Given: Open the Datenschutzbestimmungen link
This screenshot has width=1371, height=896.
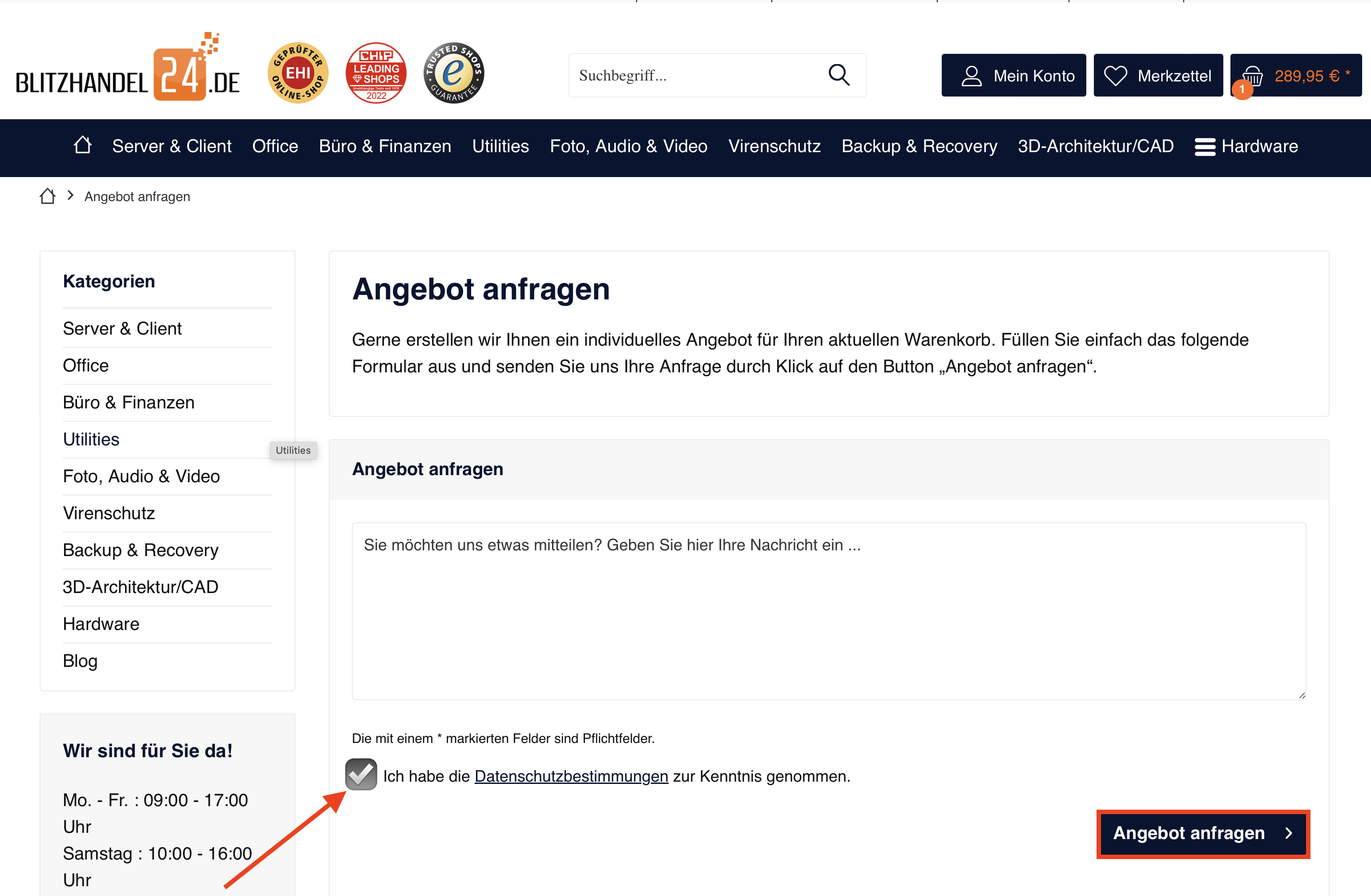Looking at the screenshot, I should point(571,776).
